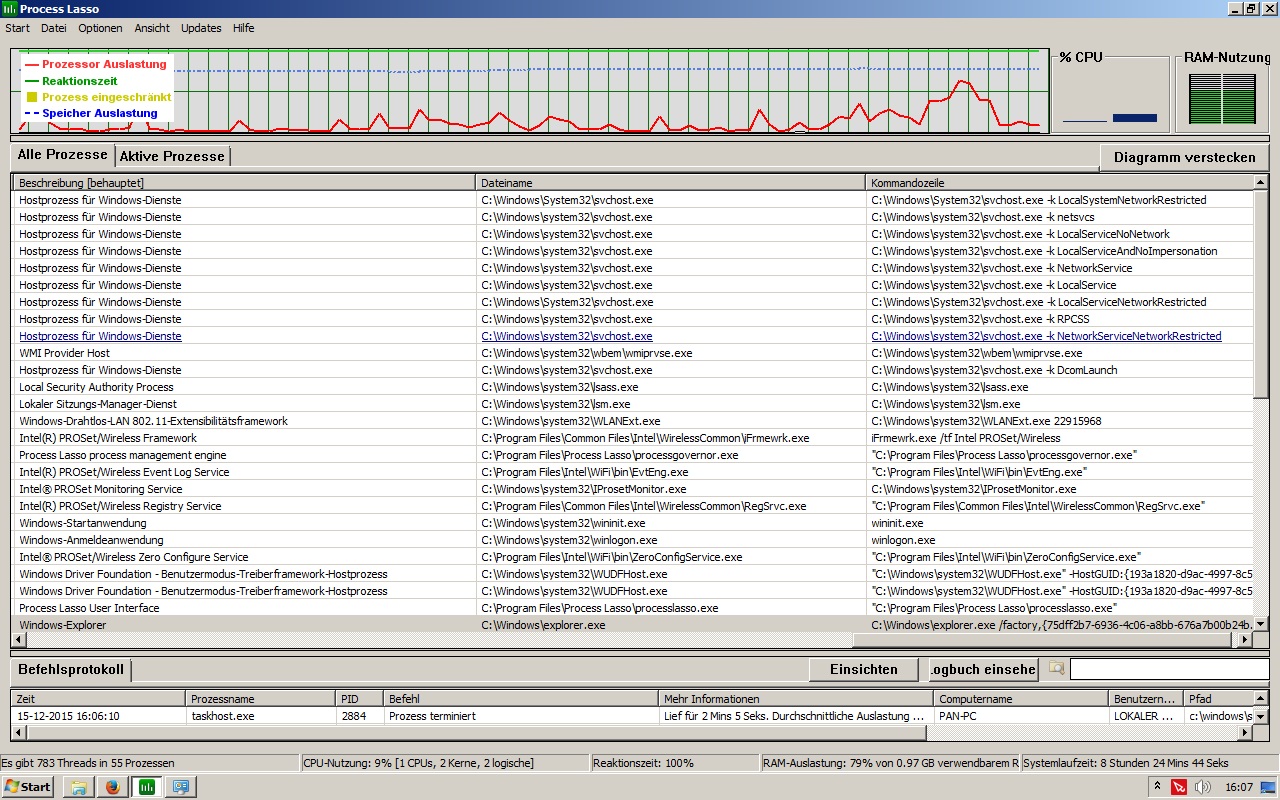Select Process Lasso taskbar button

coord(147,786)
